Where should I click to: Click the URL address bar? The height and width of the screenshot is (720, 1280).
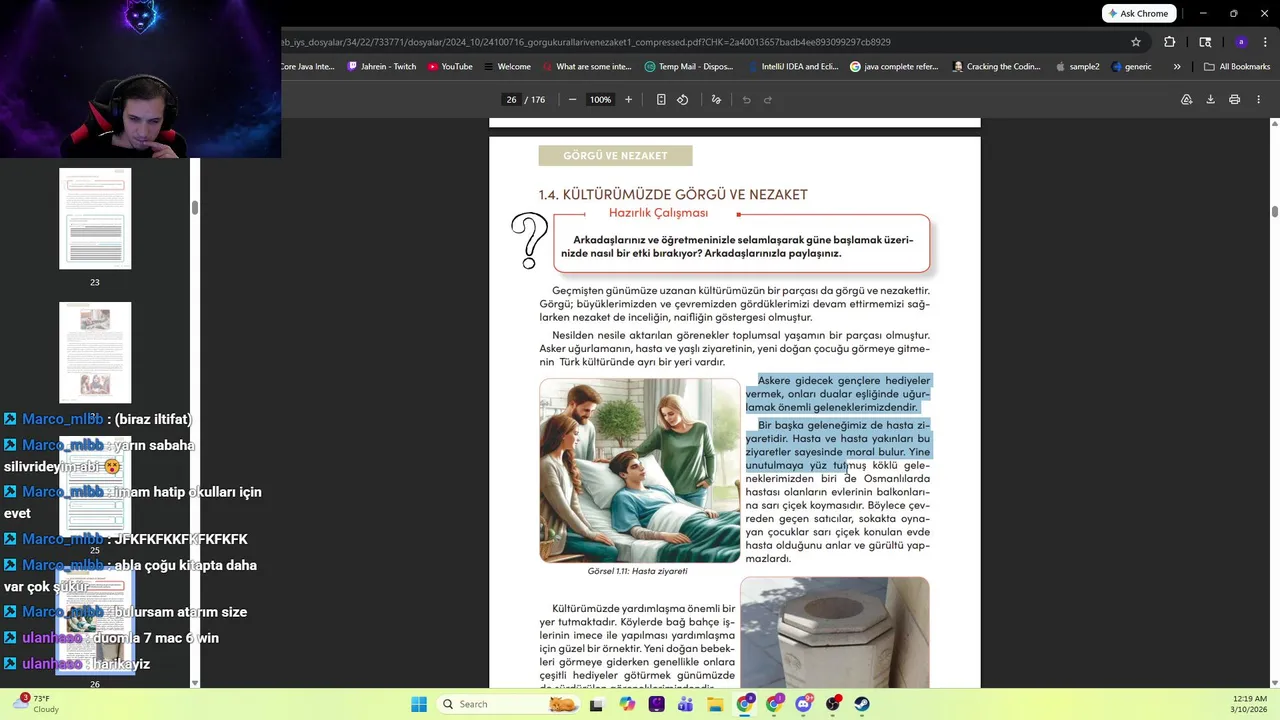pos(700,42)
